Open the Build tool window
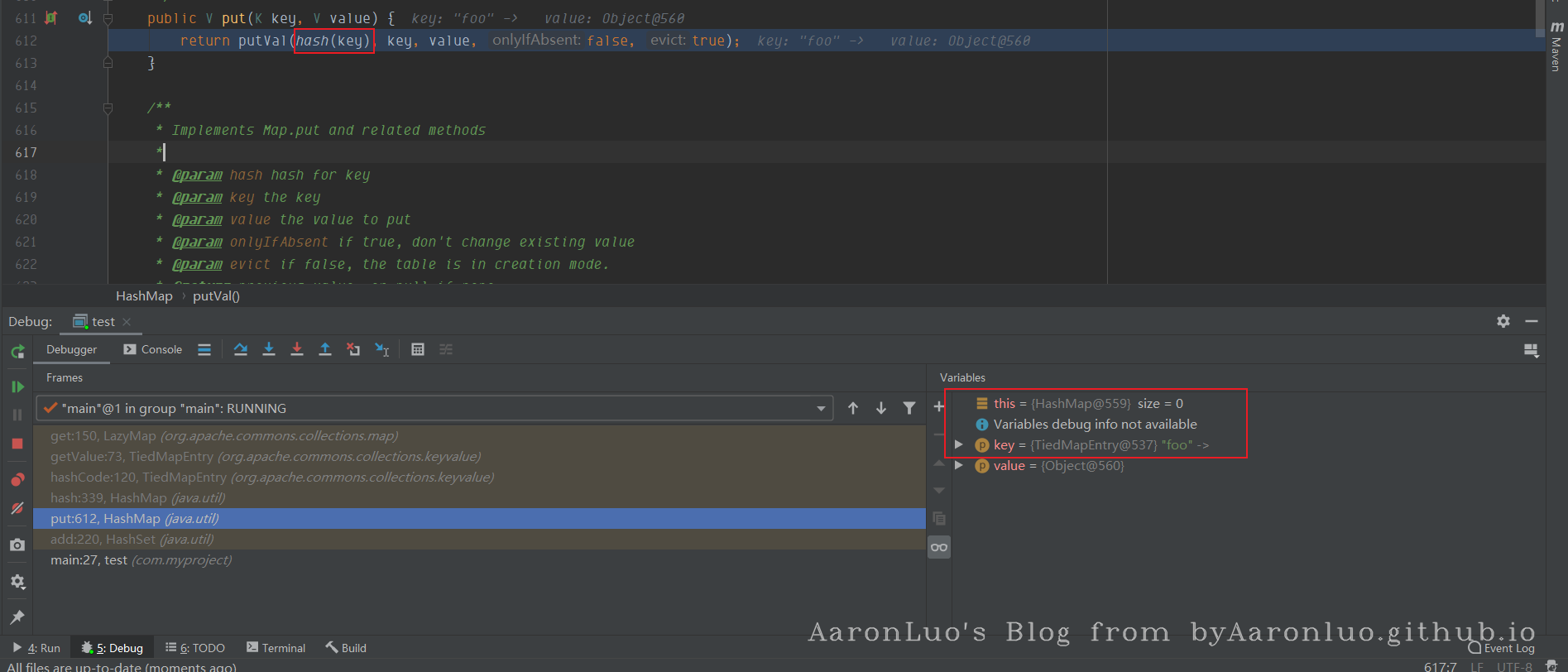Image resolution: width=1568 pixels, height=672 pixels. click(346, 648)
